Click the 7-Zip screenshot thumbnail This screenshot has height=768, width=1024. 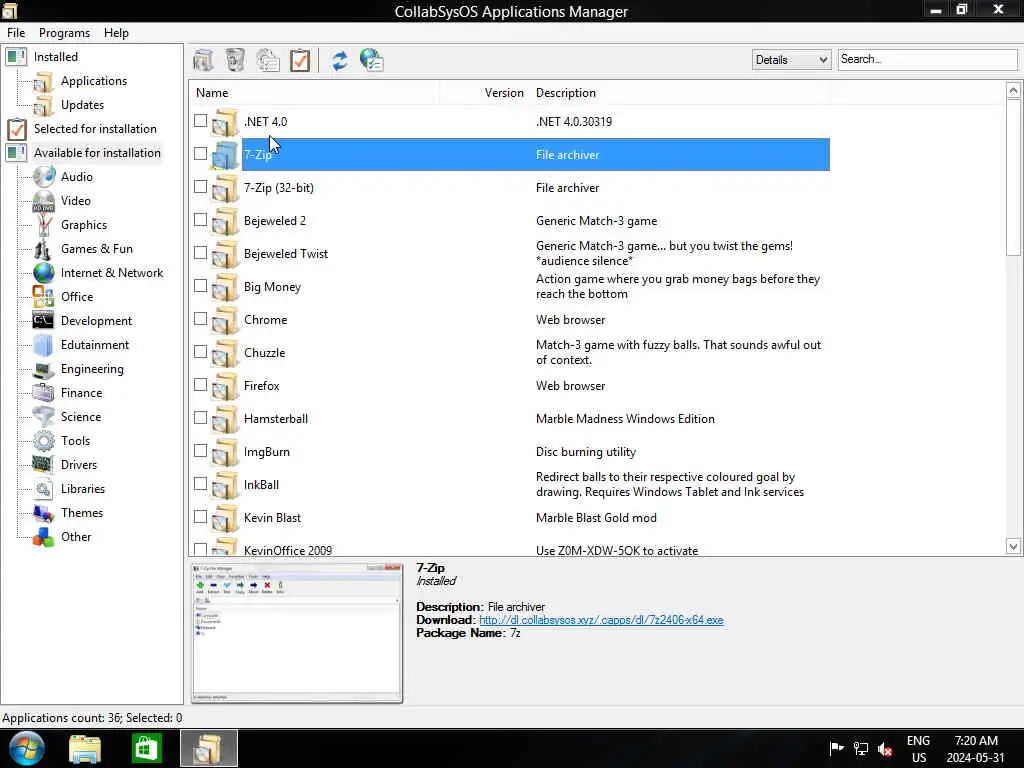click(x=296, y=633)
